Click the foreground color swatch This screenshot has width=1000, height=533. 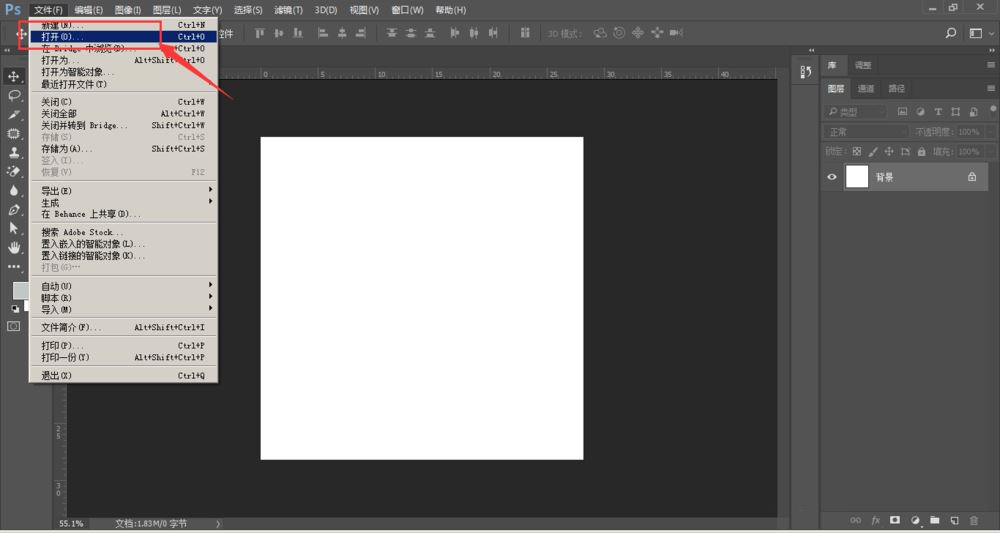pos(20,291)
